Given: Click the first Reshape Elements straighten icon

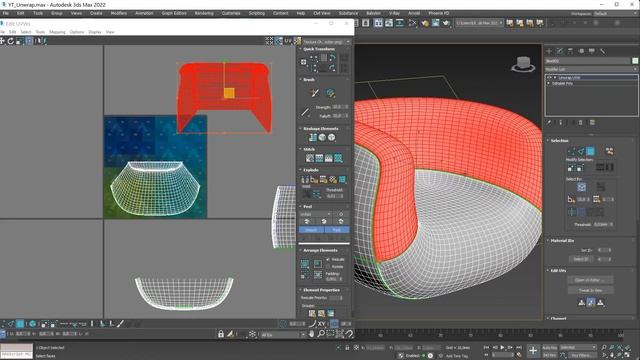Looking at the screenshot, I should point(313,138).
